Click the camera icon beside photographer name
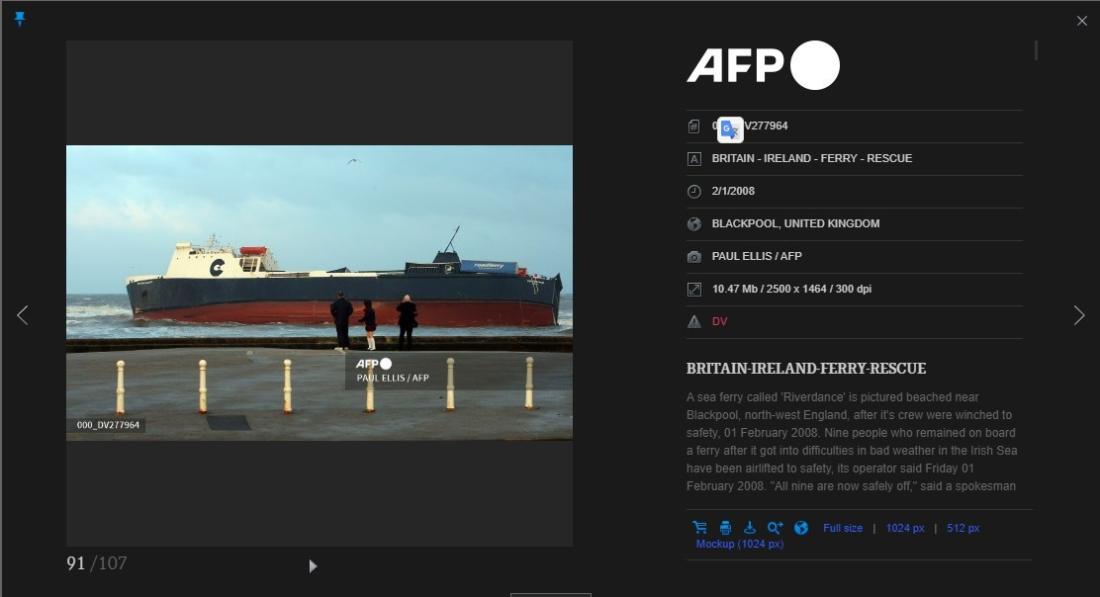The width and height of the screenshot is (1100, 597). (x=694, y=257)
